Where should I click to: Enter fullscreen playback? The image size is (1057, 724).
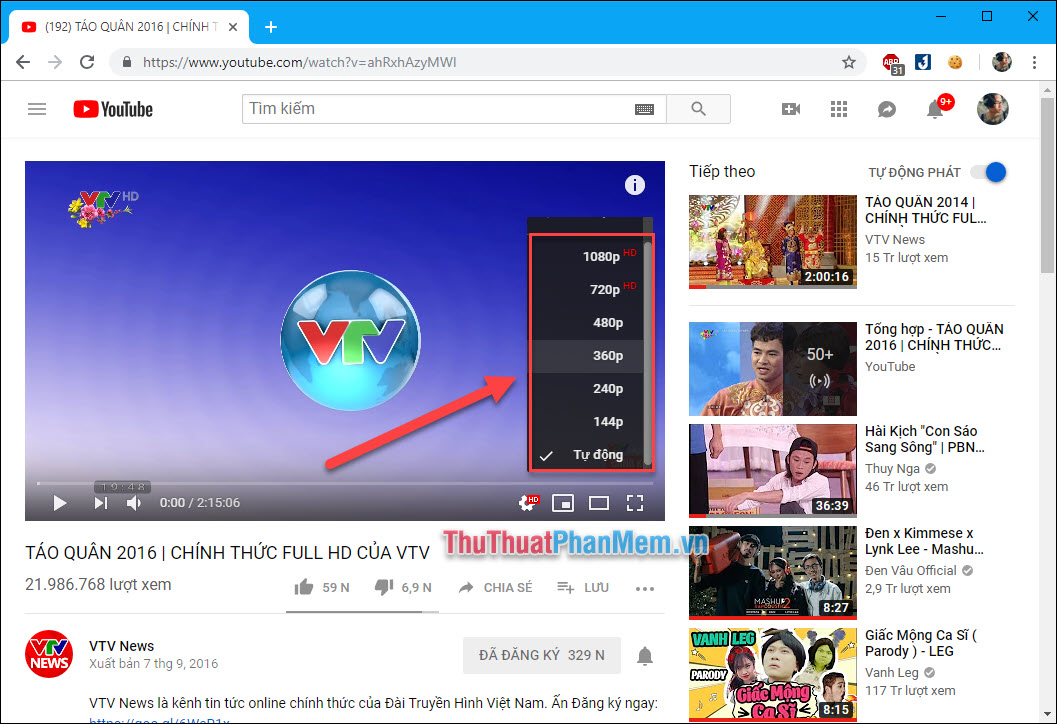click(x=635, y=503)
